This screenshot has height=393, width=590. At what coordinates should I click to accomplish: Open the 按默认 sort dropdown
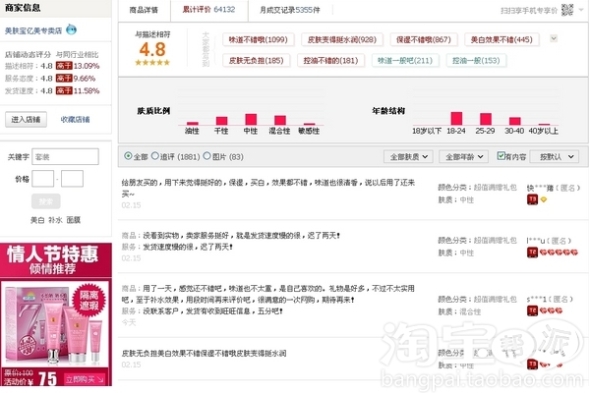(x=554, y=157)
